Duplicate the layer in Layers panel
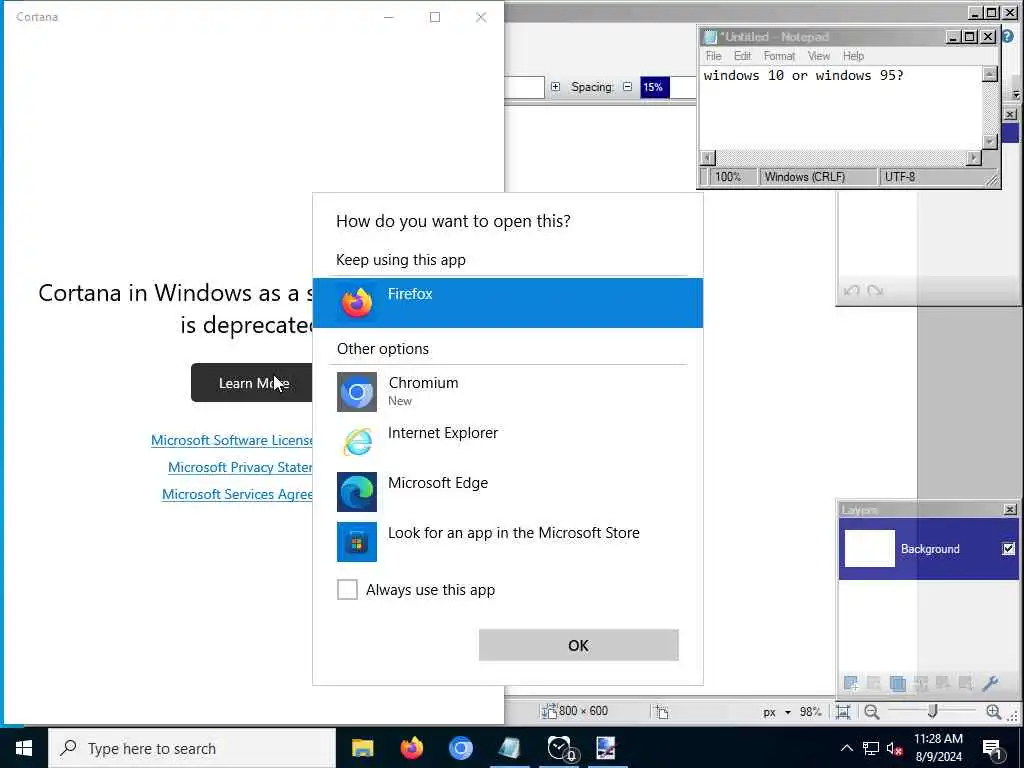The image size is (1024, 768). (x=897, y=684)
